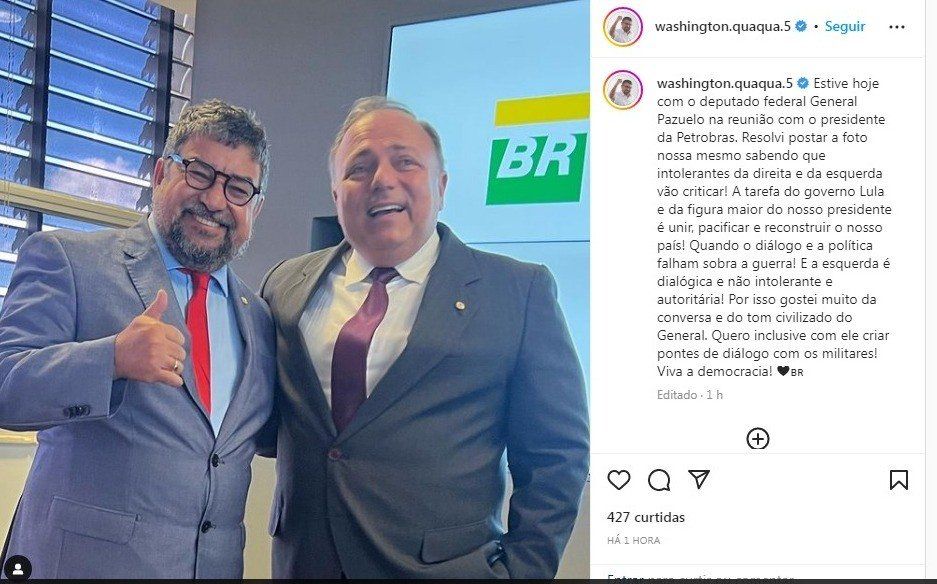
Task: Click the main post photo
Action: [x=295, y=289]
